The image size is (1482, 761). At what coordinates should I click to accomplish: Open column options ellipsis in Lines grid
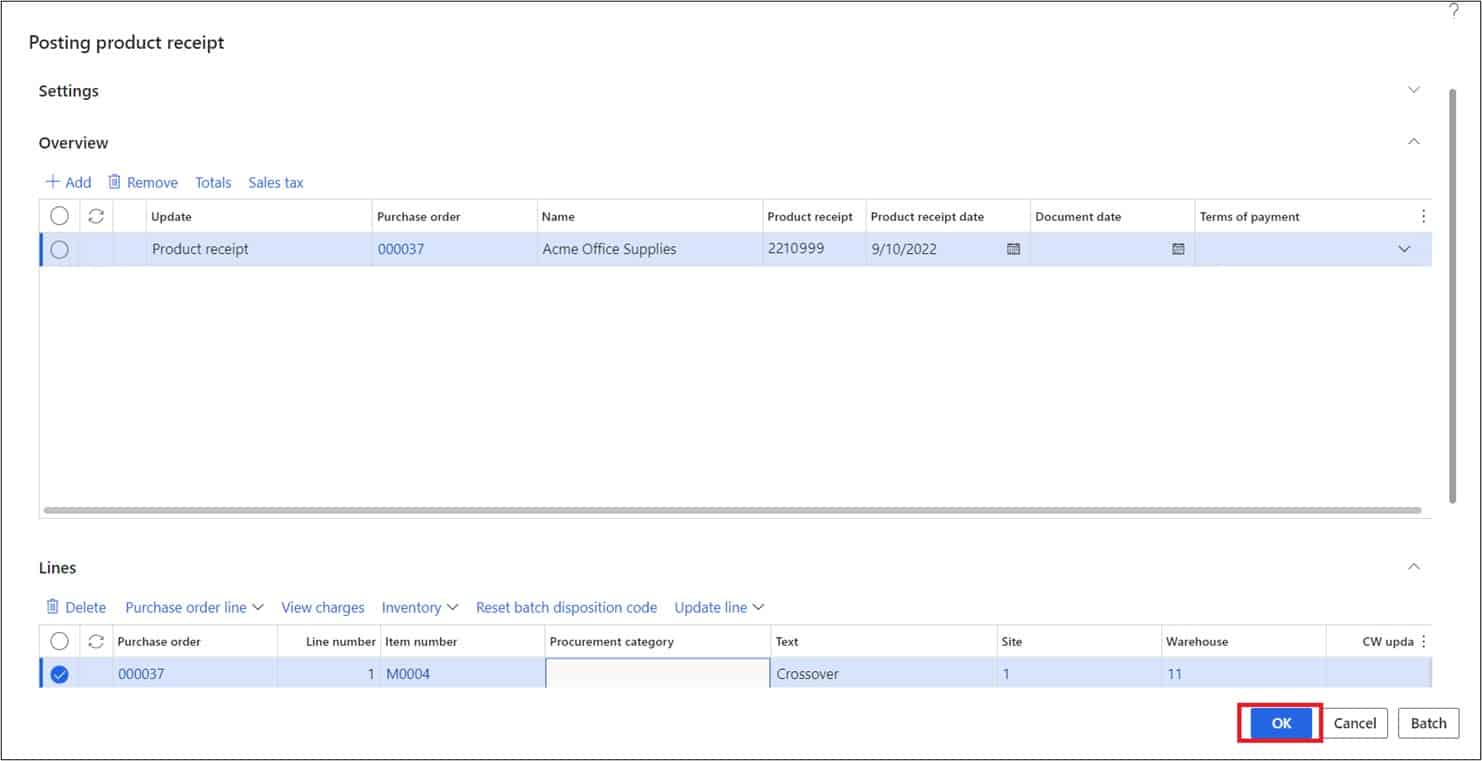click(1423, 641)
